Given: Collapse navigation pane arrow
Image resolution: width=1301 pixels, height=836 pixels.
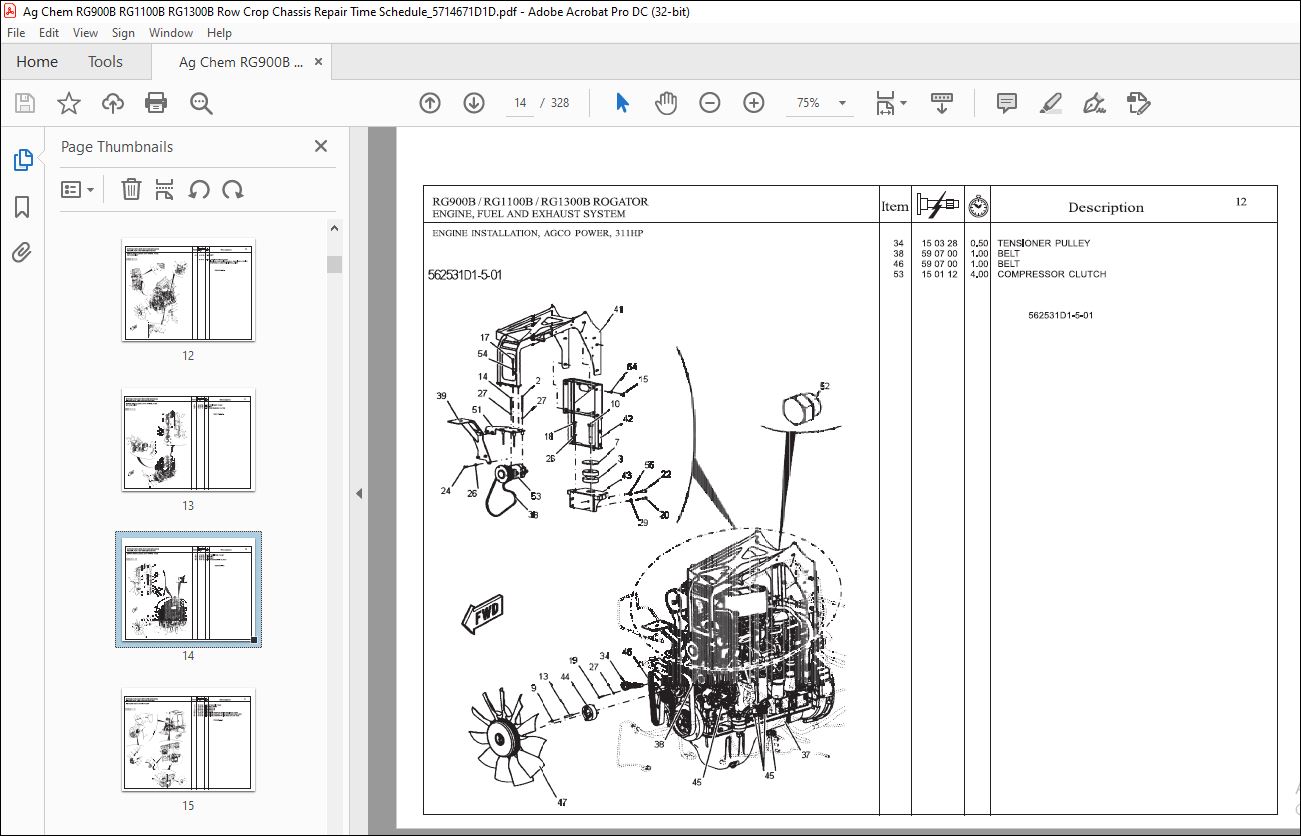Looking at the screenshot, I should click(x=359, y=493).
